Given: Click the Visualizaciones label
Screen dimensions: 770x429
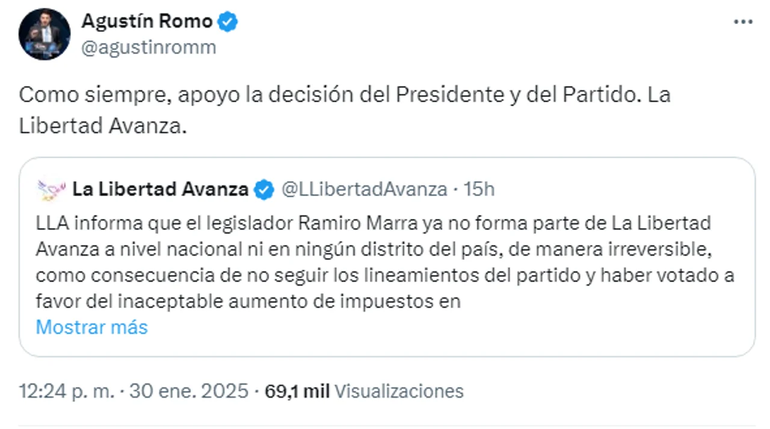Looking at the screenshot, I should pos(398,390).
